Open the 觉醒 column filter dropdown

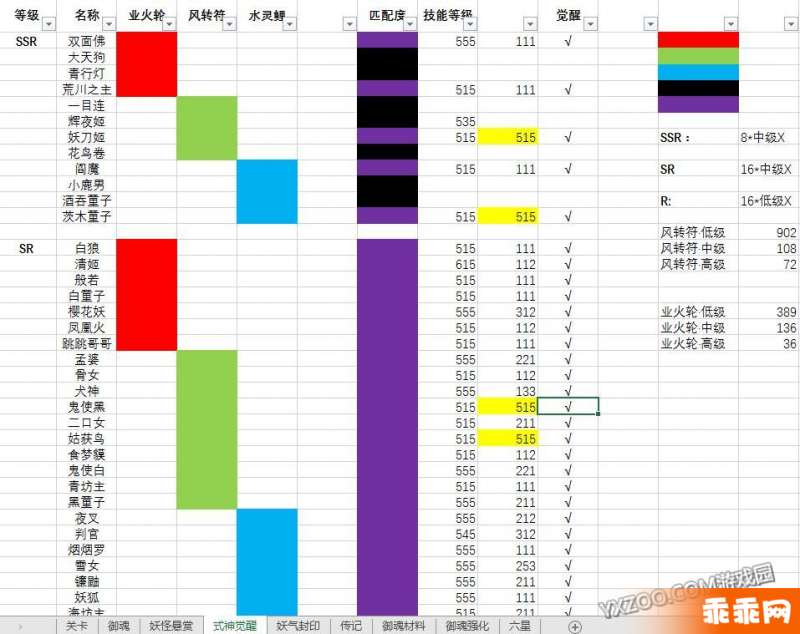[589, 23]
